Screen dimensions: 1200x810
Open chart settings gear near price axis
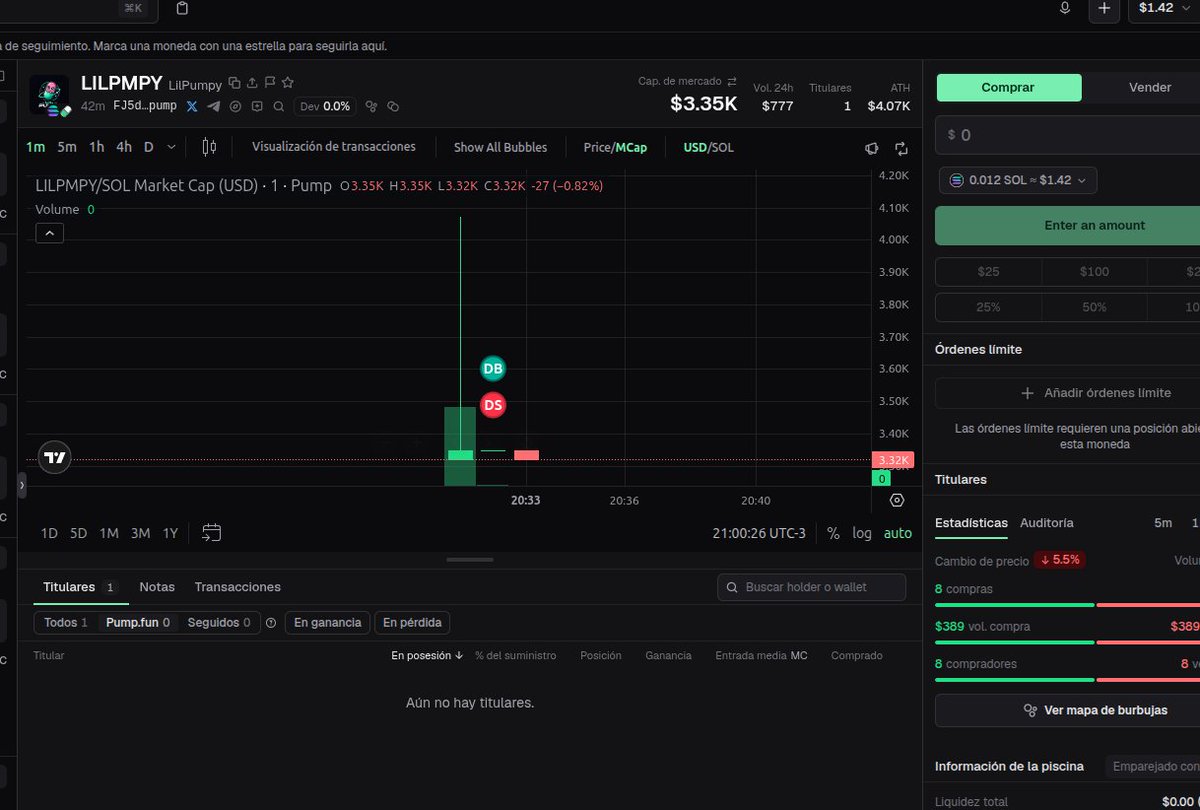(896, 501)
